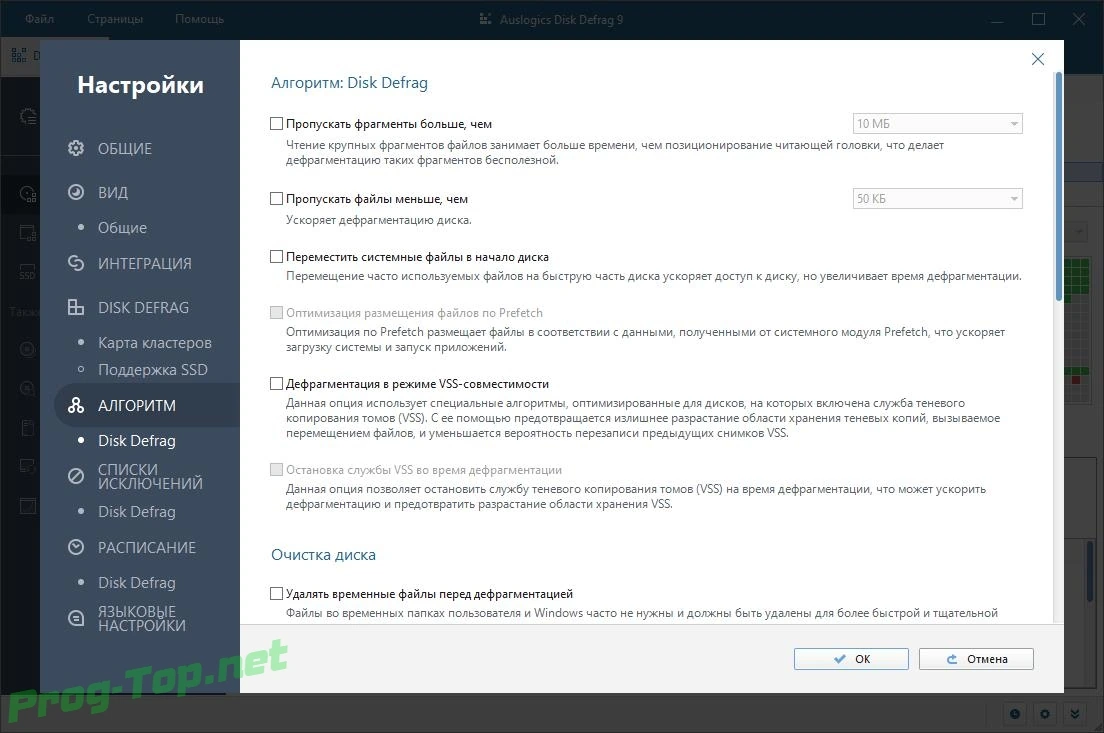This screenshot has width=1104, height=733.
Task: Click the РАСПИСАНИЕ clock icon
Action: coord(76,547)
